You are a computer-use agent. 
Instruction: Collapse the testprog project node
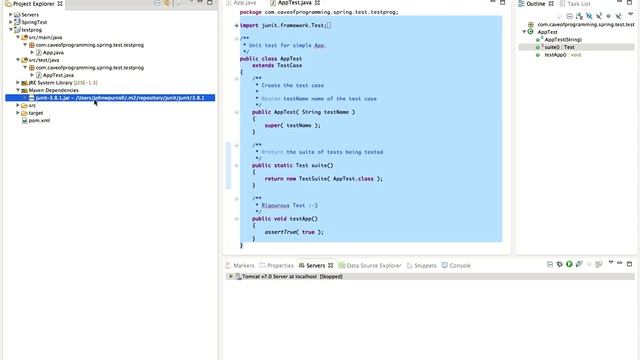(x=11, y=29)
